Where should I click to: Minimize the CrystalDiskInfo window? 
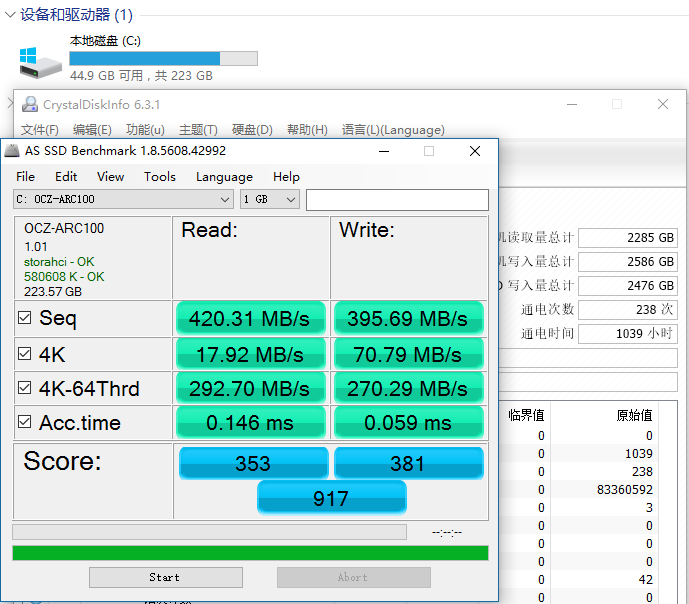pos(572,104)
